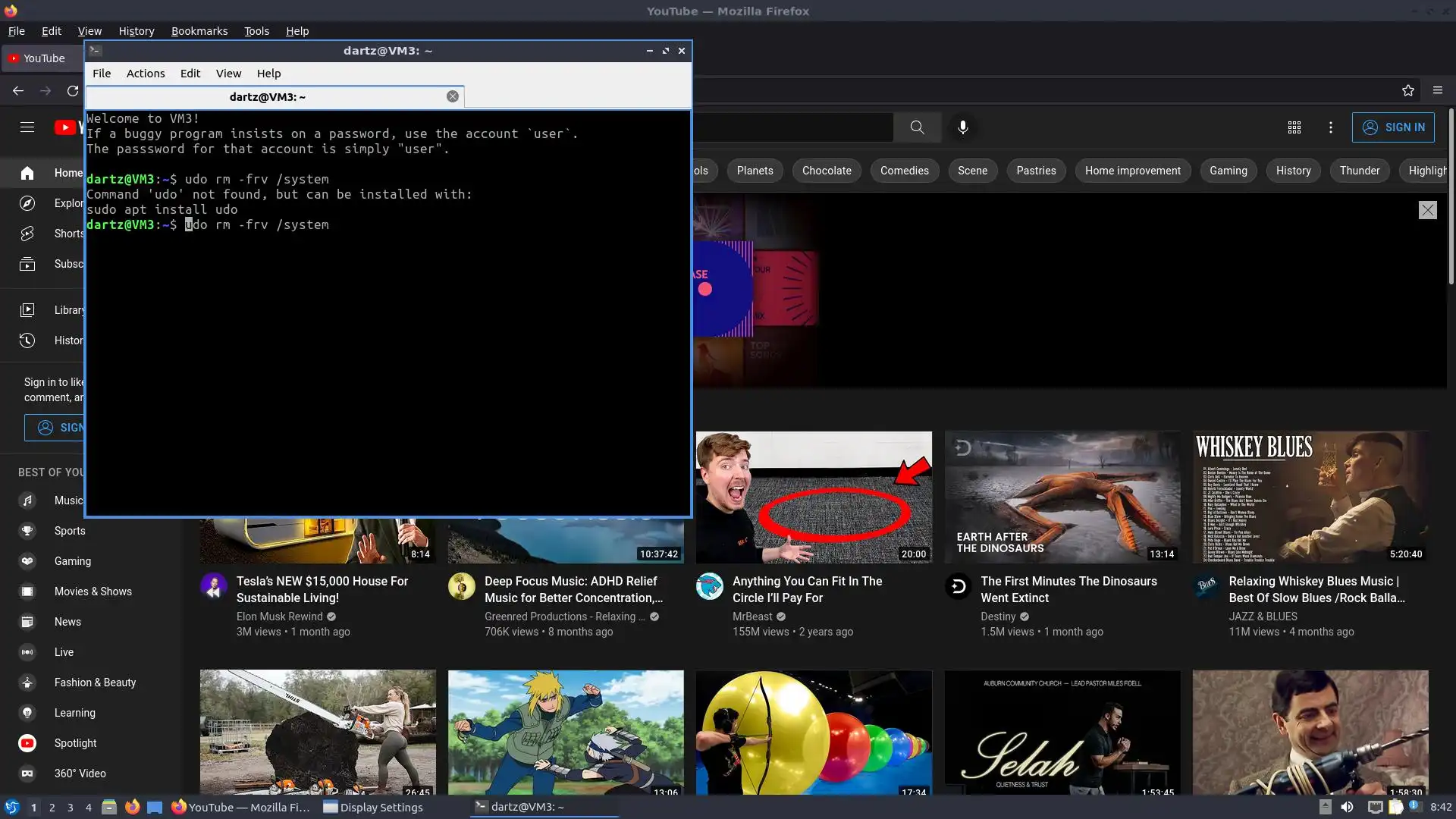Toggle the YouTube sidebar guide icon
This screenshot has width=1456, height=819.
(x=27, y=127)
